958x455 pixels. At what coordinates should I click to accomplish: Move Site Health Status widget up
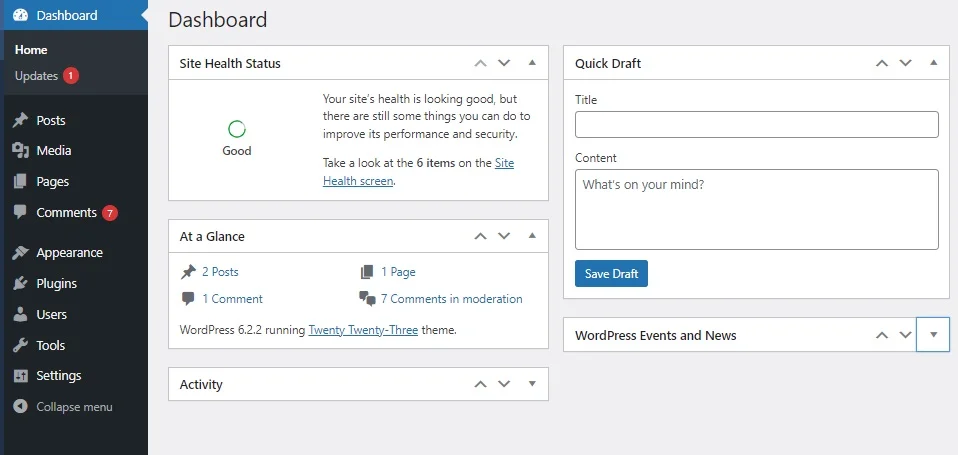tap(481, 63)
